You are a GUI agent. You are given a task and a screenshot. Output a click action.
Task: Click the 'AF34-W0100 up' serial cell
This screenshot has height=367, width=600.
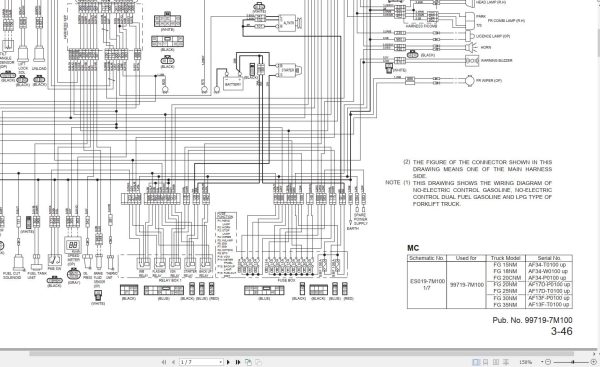[x=548, y=271]
